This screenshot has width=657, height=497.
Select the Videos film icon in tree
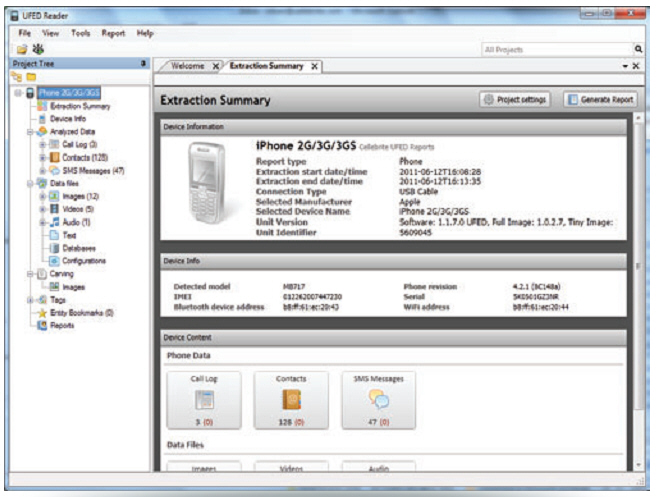tap(54, 208)
